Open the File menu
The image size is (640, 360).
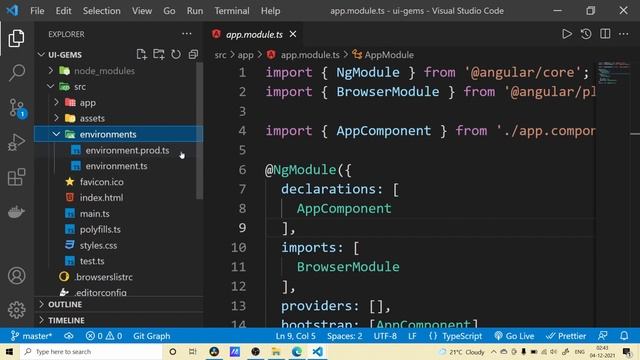(x=37, y=11)
